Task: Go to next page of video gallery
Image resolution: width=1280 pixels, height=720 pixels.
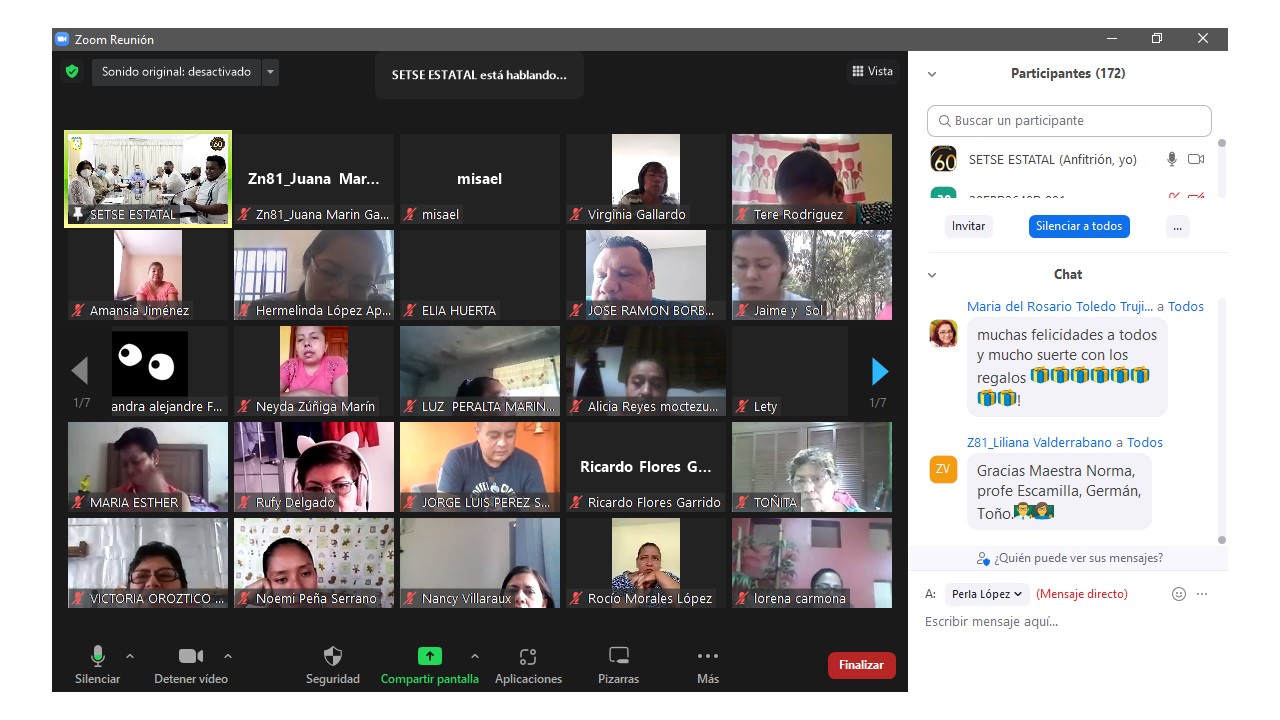Action: pyautogui.click(x=879, y=371)
